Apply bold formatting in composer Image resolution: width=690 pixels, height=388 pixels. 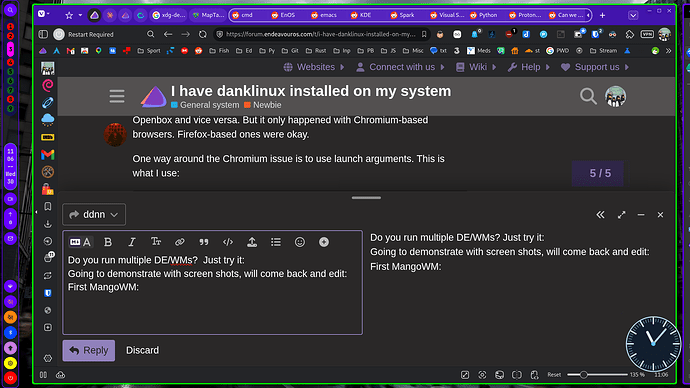coord(108,242)
